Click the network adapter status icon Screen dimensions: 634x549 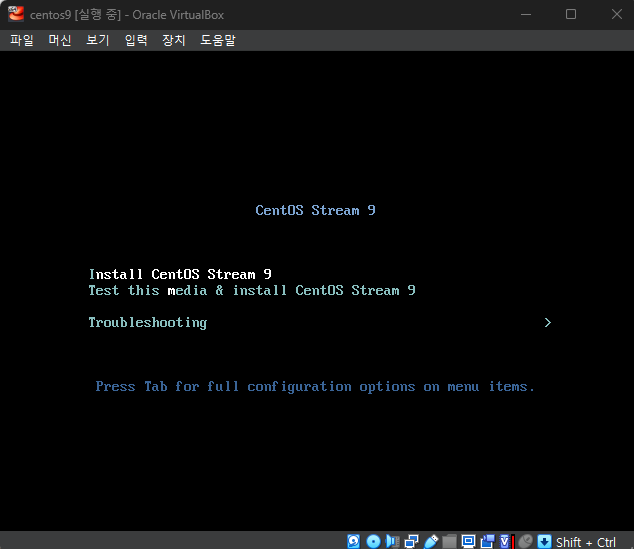412,541
